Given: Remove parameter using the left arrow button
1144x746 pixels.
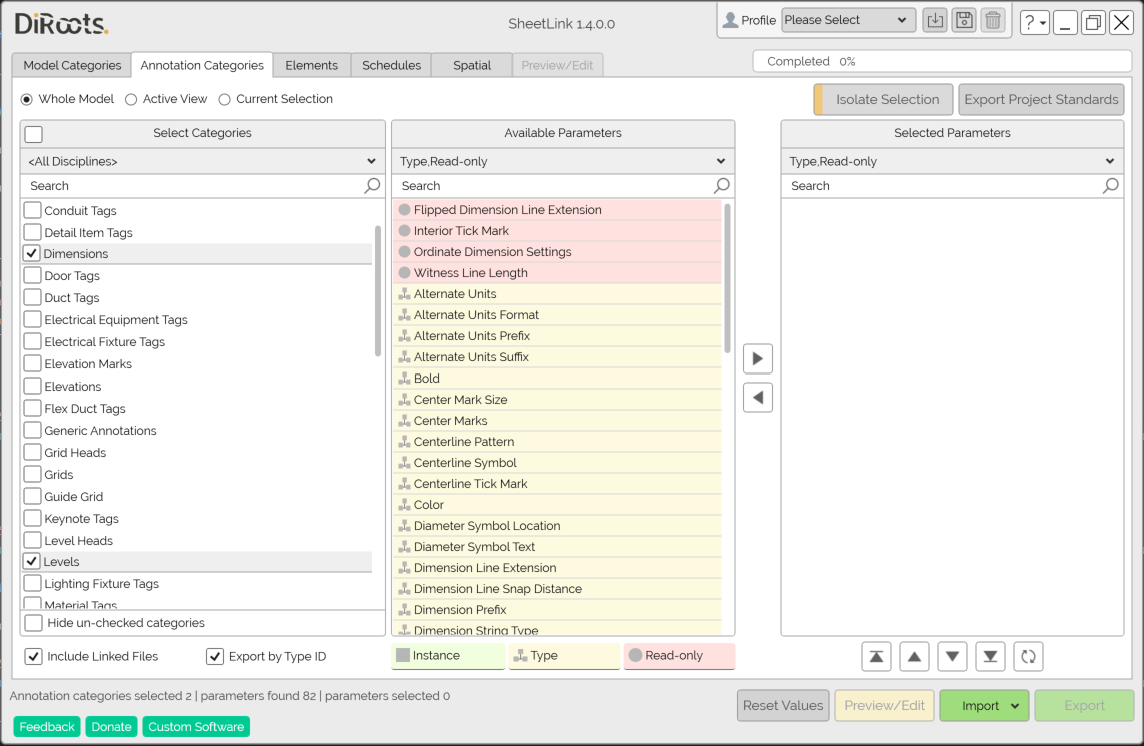Looking at the screenshot, I should tap(757, 397).
